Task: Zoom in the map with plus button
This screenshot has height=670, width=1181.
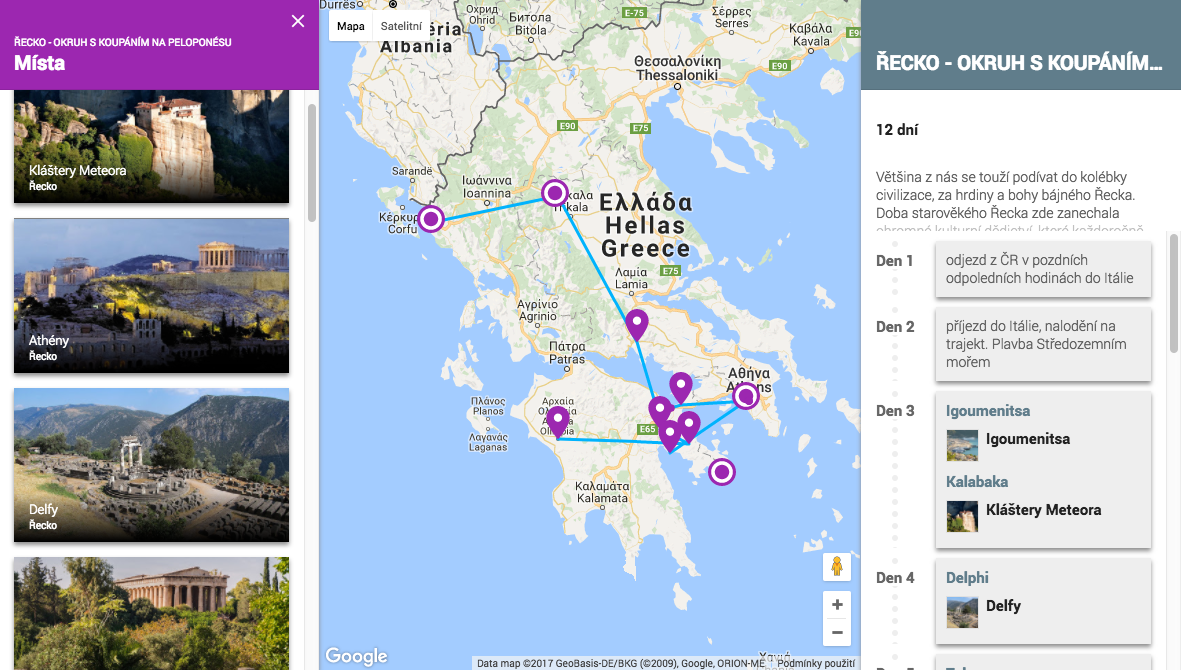Action: coord(837,605)
